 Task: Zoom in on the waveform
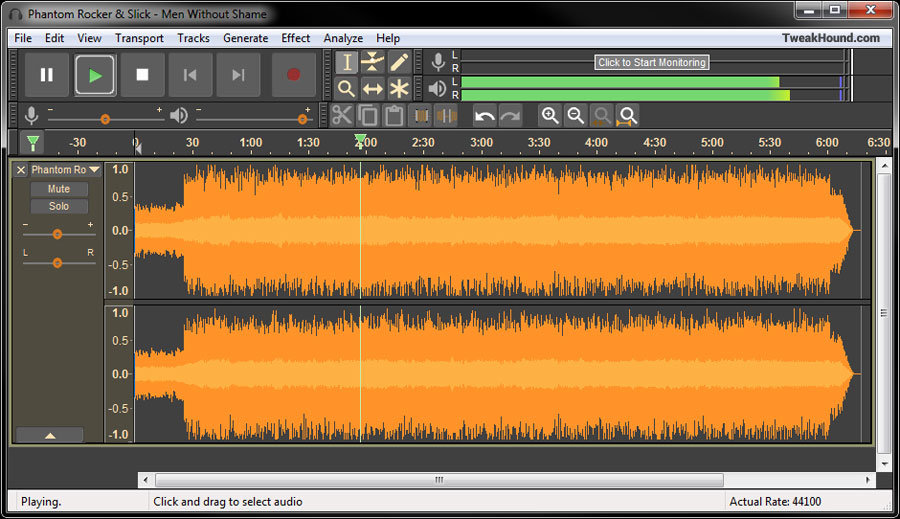click(550, 115)
